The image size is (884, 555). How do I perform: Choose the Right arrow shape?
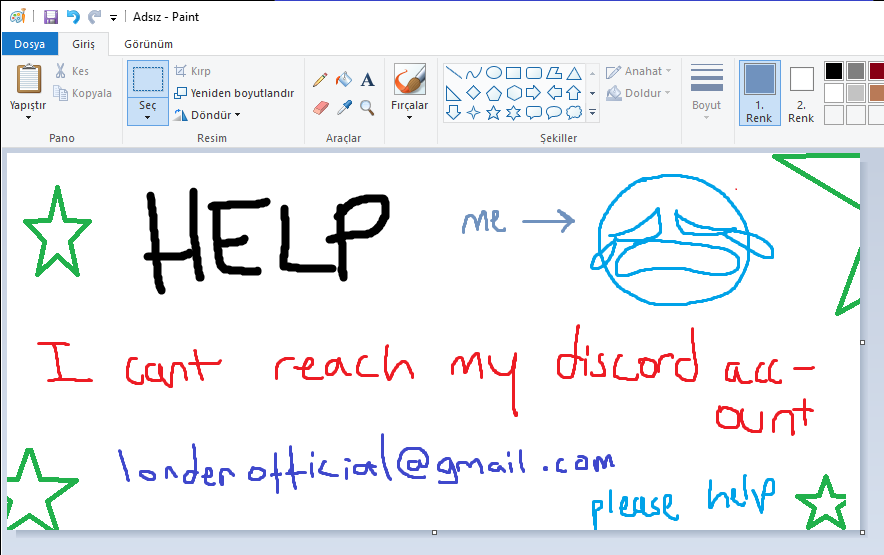534,92
